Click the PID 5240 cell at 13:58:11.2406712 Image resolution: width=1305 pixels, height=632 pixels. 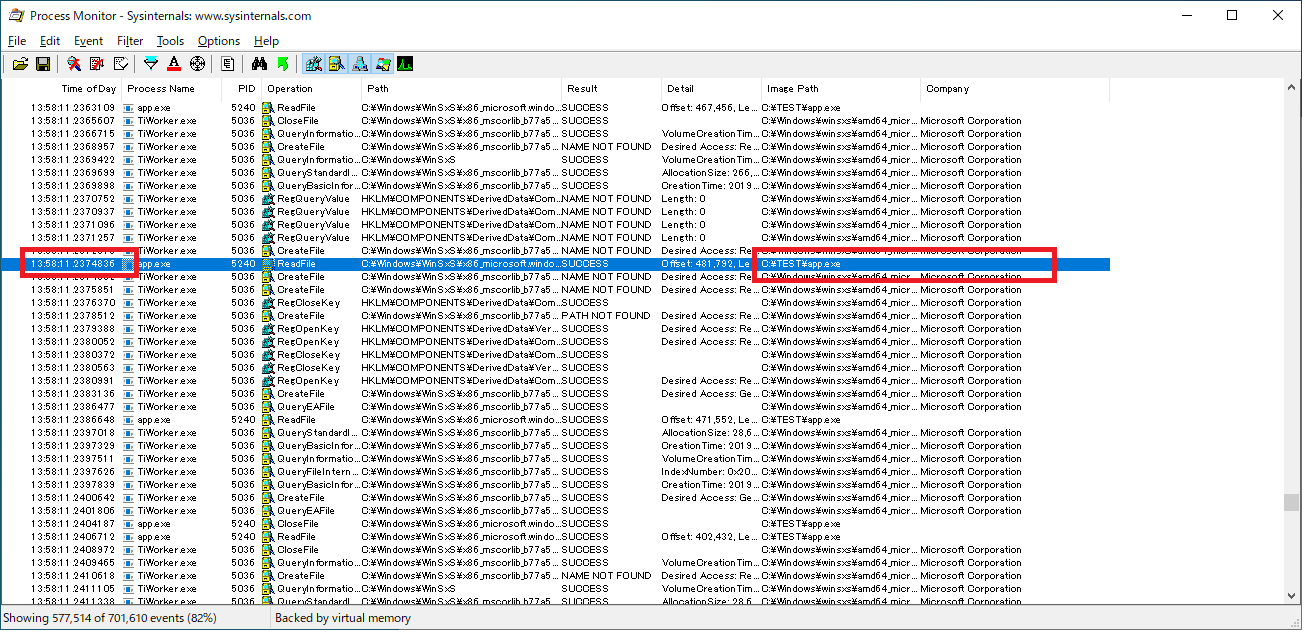[243, 536]
